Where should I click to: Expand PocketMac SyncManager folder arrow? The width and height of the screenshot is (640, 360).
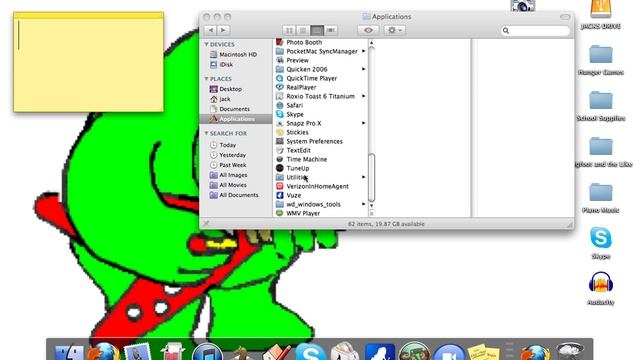(x=363, y=51)
